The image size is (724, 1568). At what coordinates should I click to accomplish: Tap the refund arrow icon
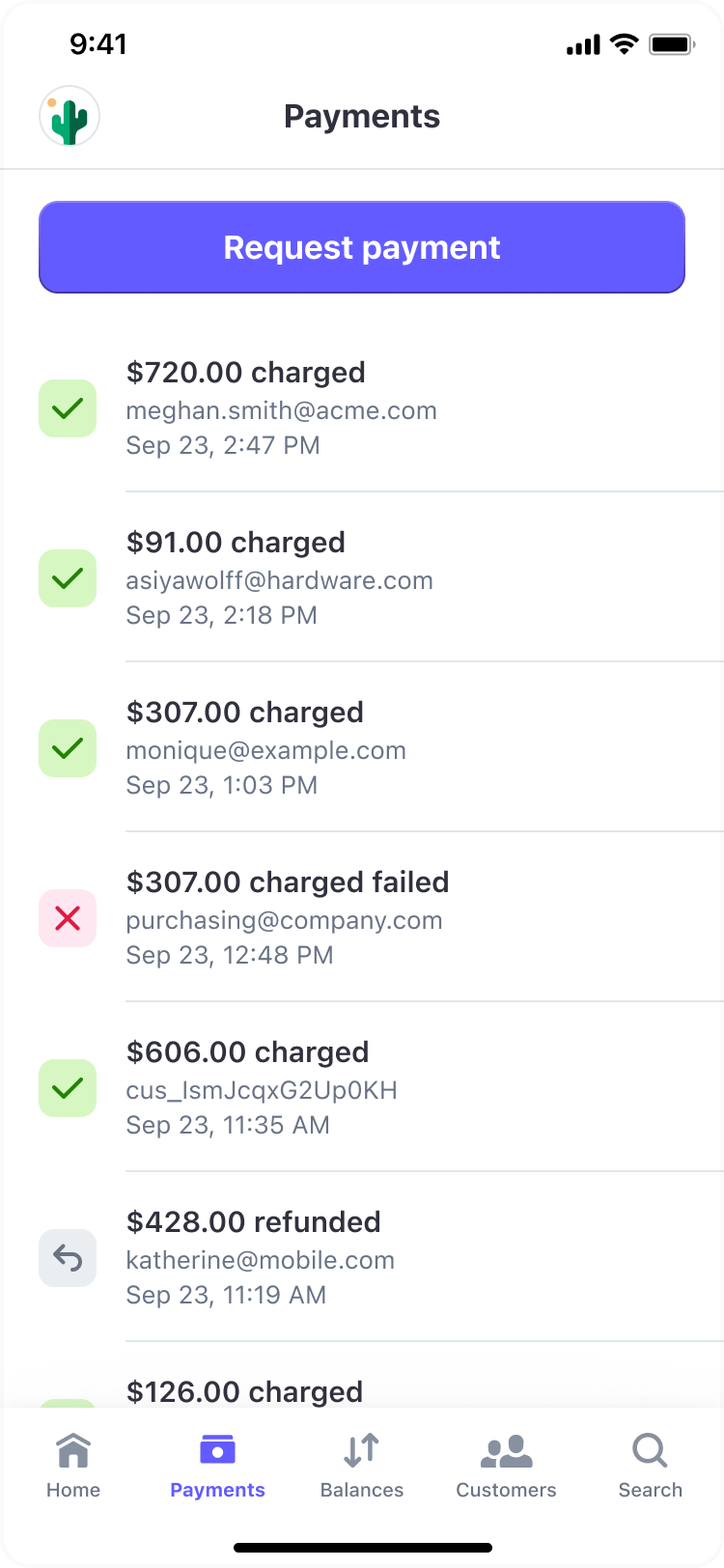(68, 1258)
